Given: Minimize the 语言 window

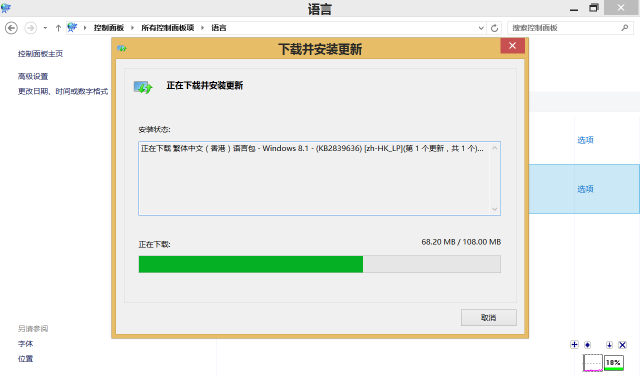Looking at the screenshot, I should click(574, 8).
